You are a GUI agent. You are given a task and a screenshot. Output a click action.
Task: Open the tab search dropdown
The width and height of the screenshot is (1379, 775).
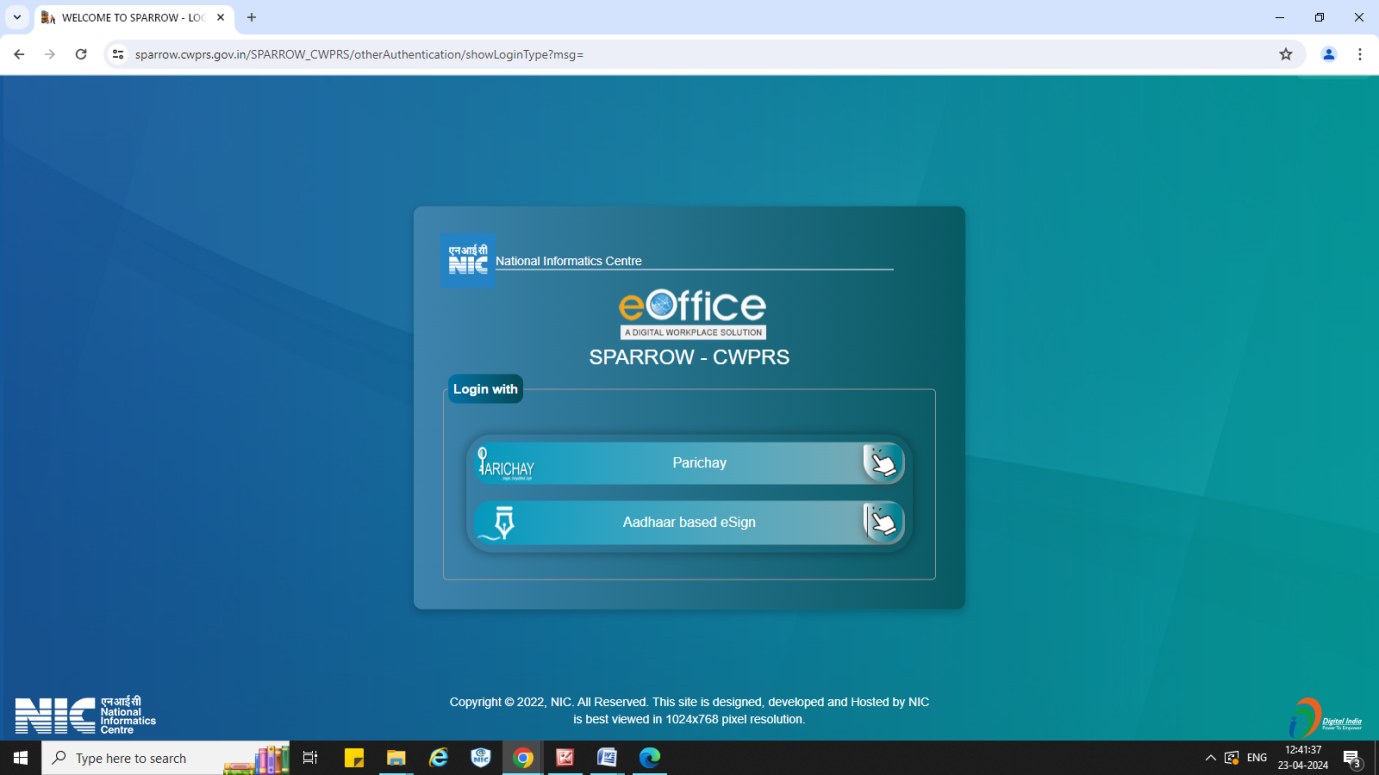tap(17, 17)
